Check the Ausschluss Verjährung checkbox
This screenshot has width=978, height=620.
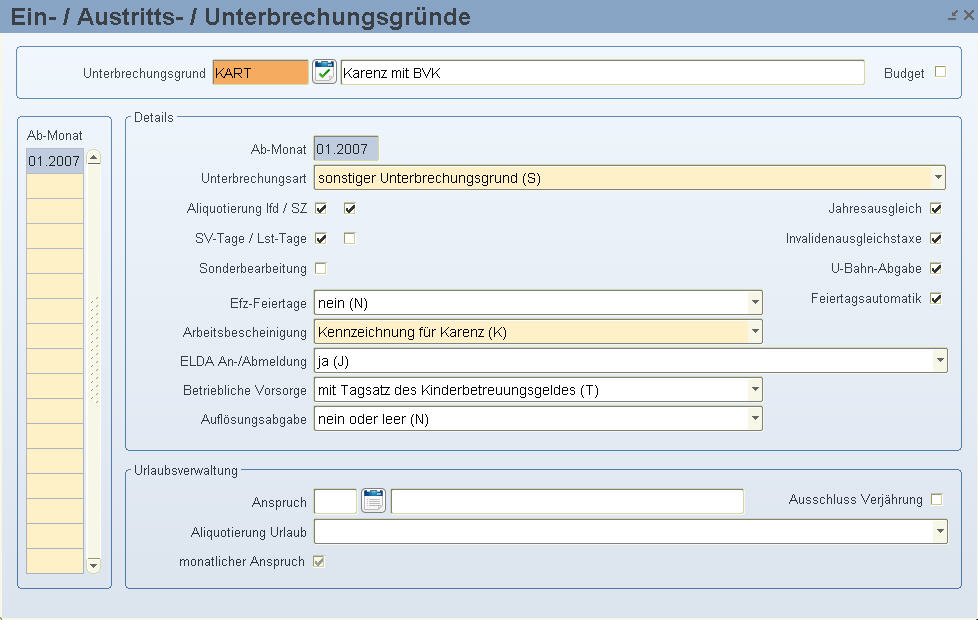click(937, 500)
